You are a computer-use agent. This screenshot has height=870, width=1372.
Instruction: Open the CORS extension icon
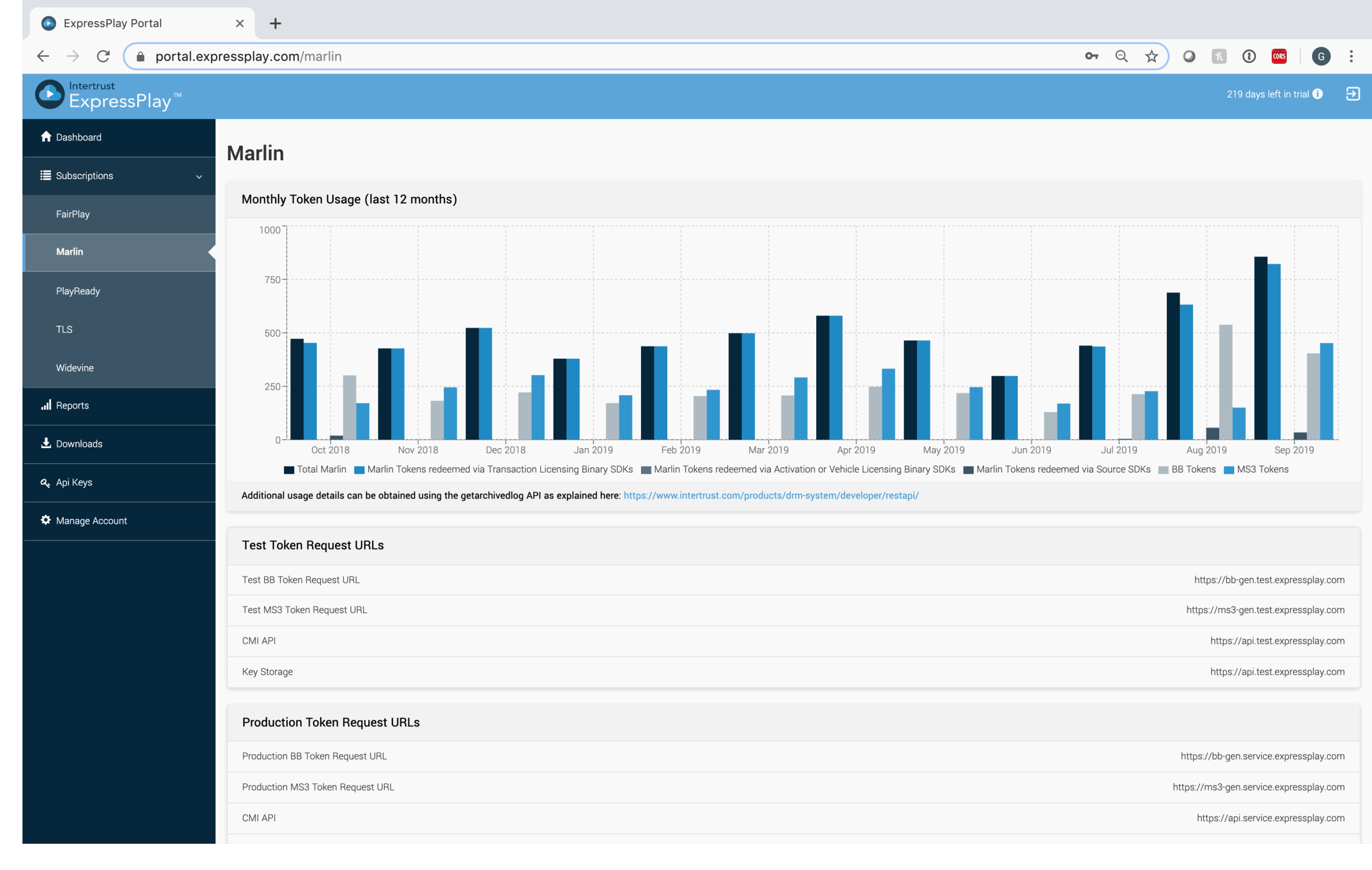(x=1279, y=56)
